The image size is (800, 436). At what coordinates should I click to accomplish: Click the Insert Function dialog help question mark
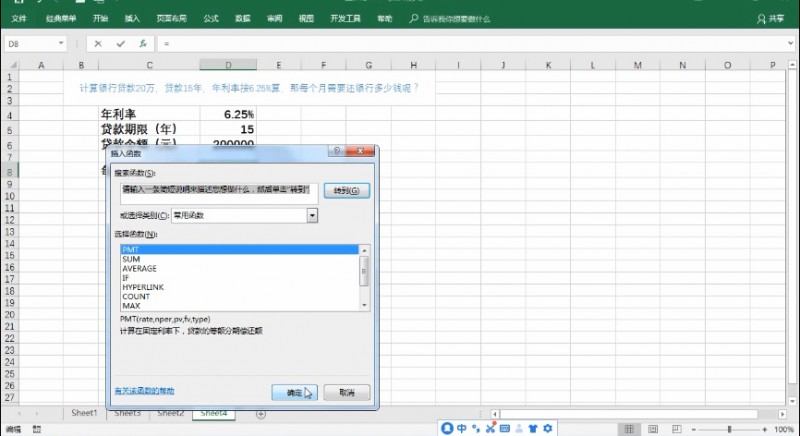coord(337,151)
